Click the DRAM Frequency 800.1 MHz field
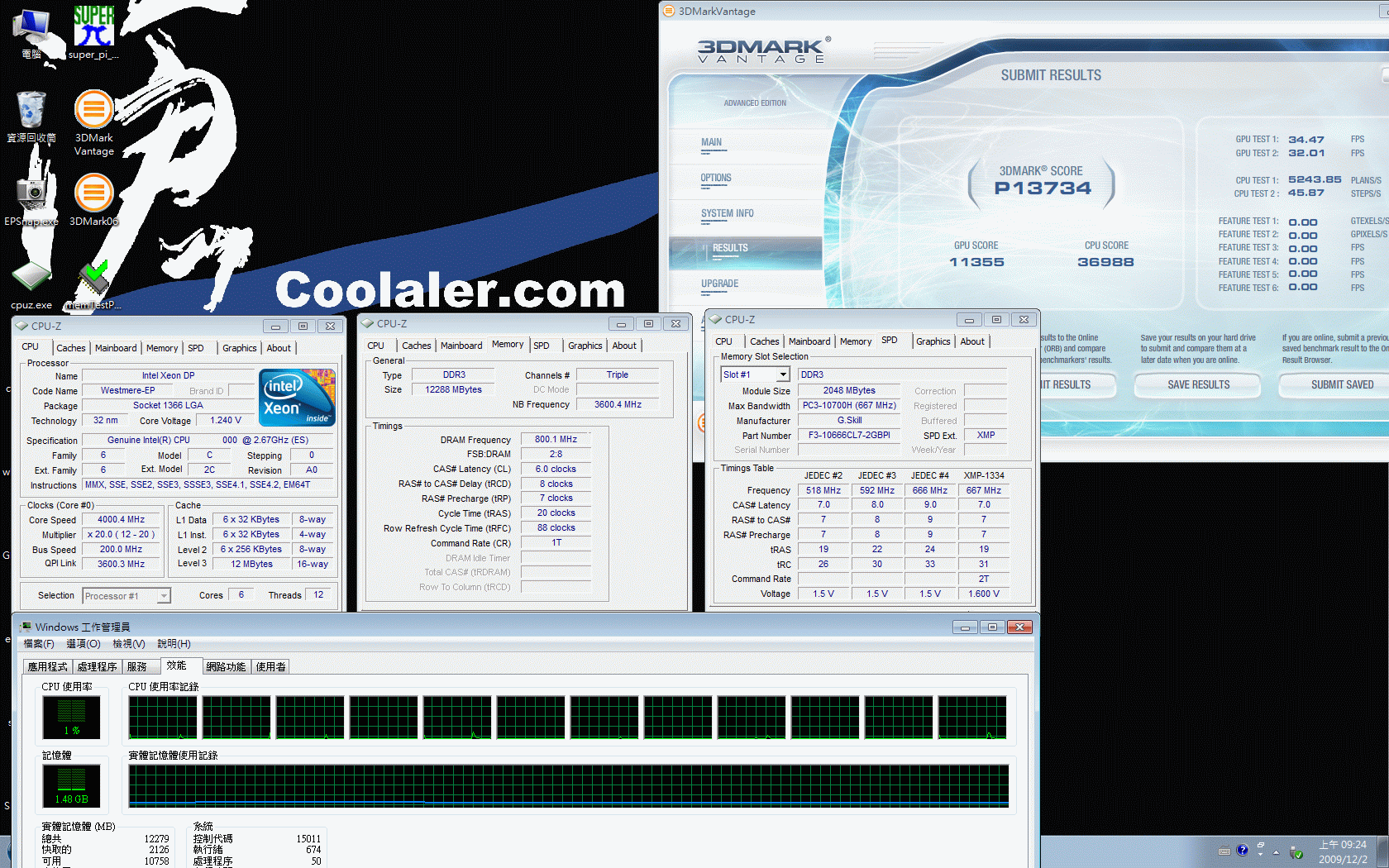 point(556,440)
